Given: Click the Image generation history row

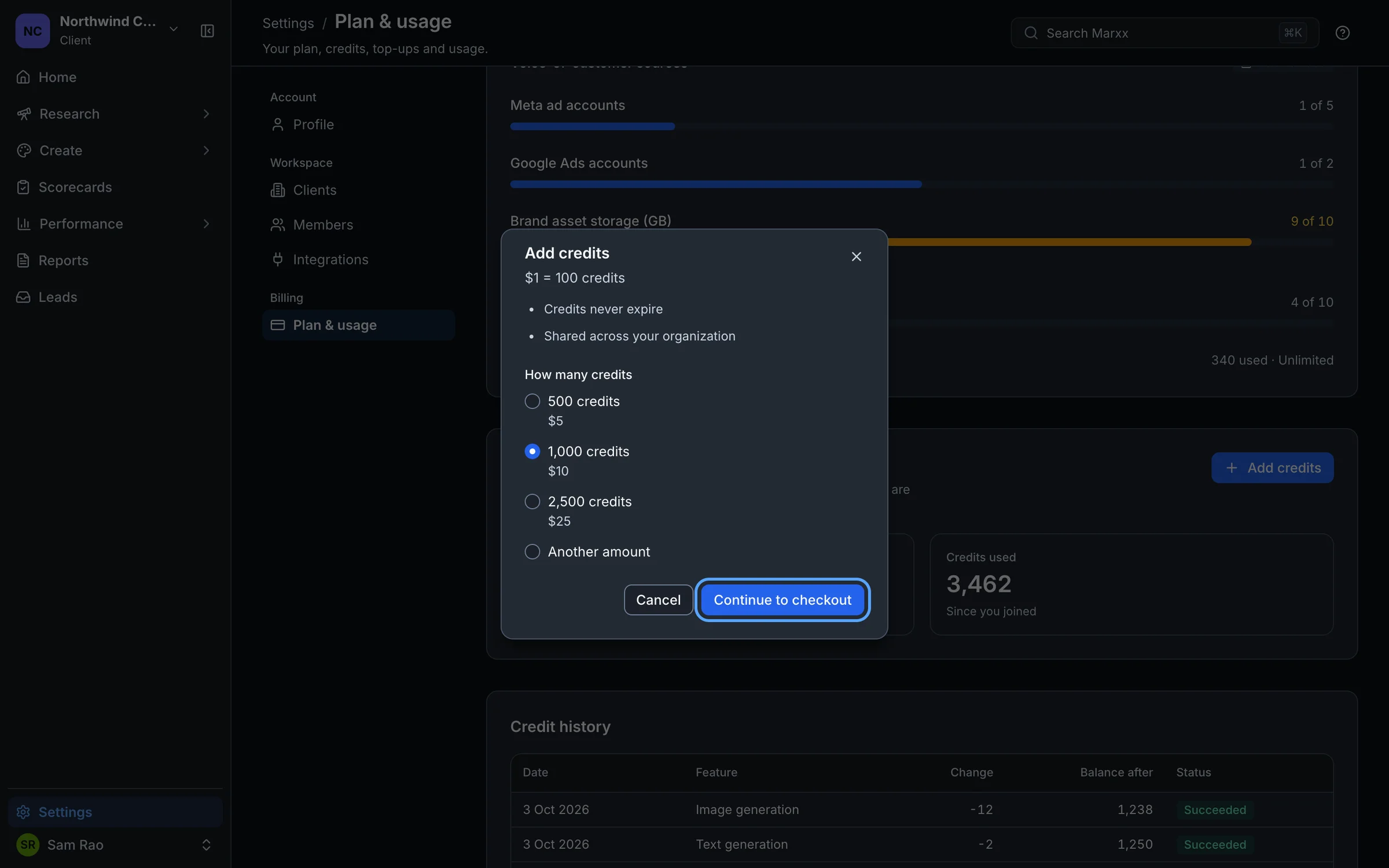Looking at the screenshot, I should pos(921,810).
